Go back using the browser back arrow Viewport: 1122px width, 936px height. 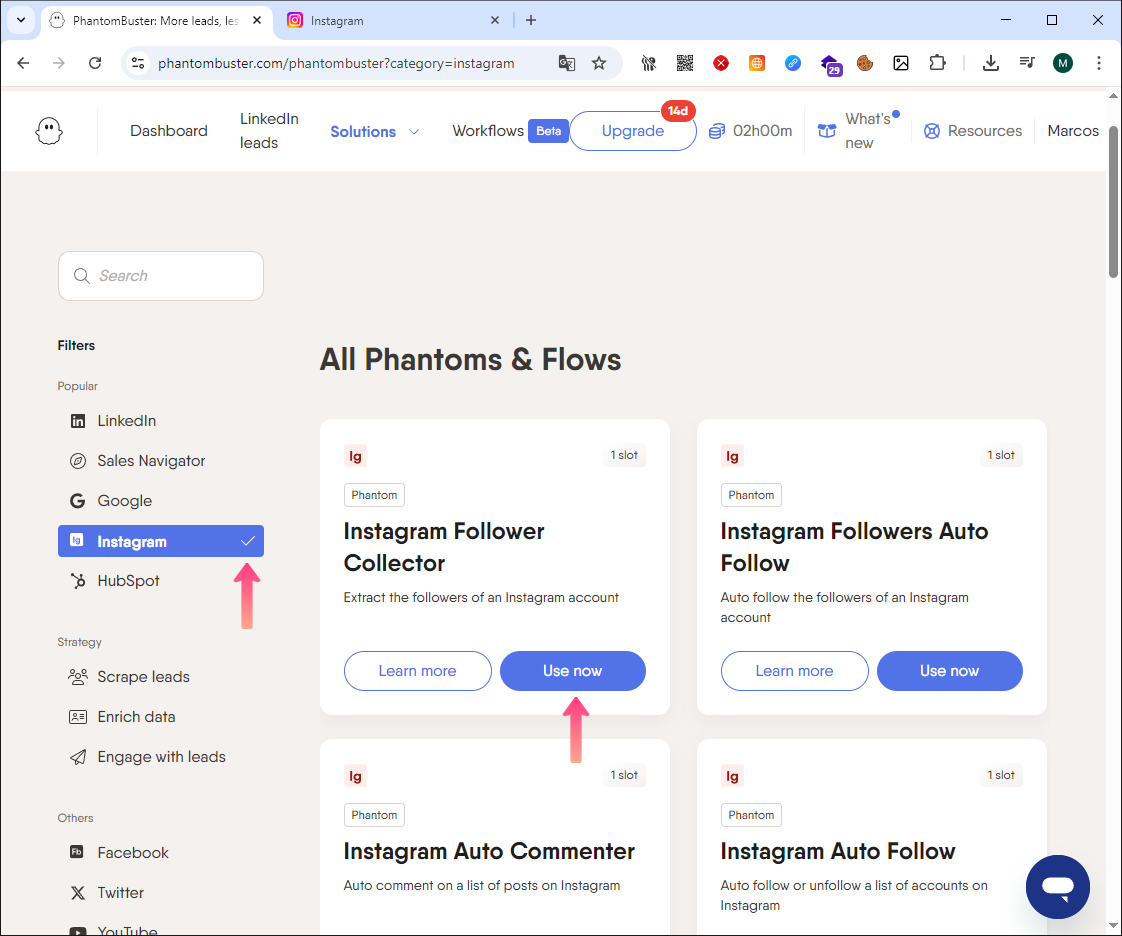(x=23, y=63)
